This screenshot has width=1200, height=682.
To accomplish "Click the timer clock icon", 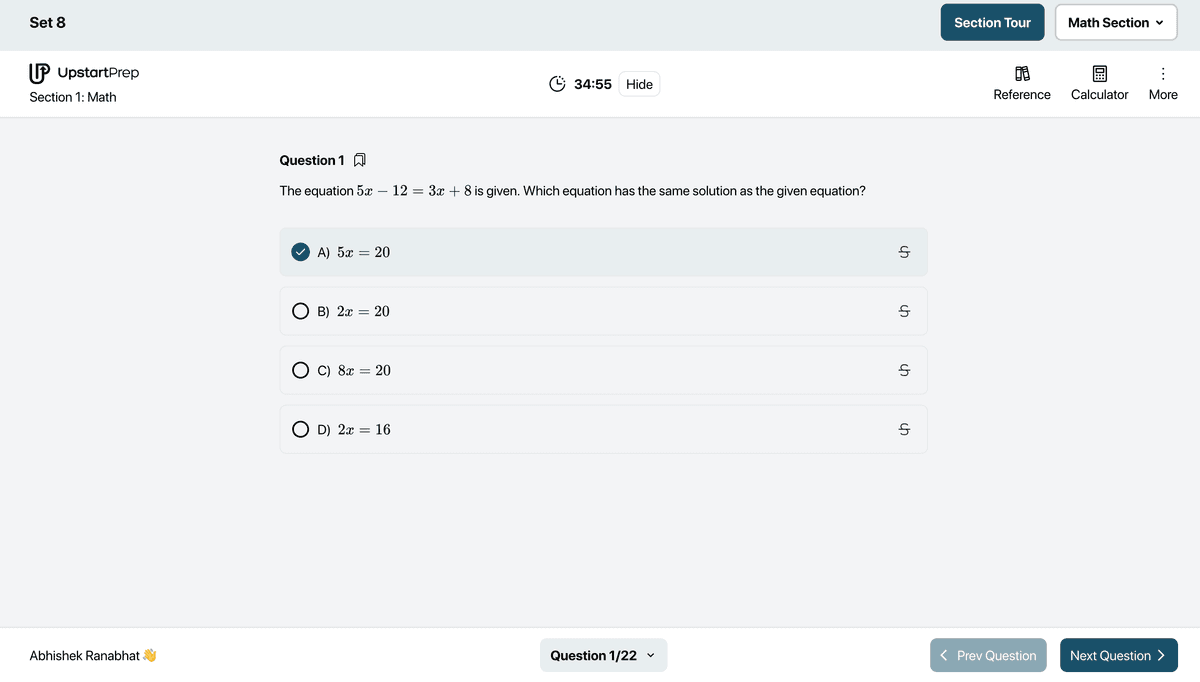I will click(558, 84).
